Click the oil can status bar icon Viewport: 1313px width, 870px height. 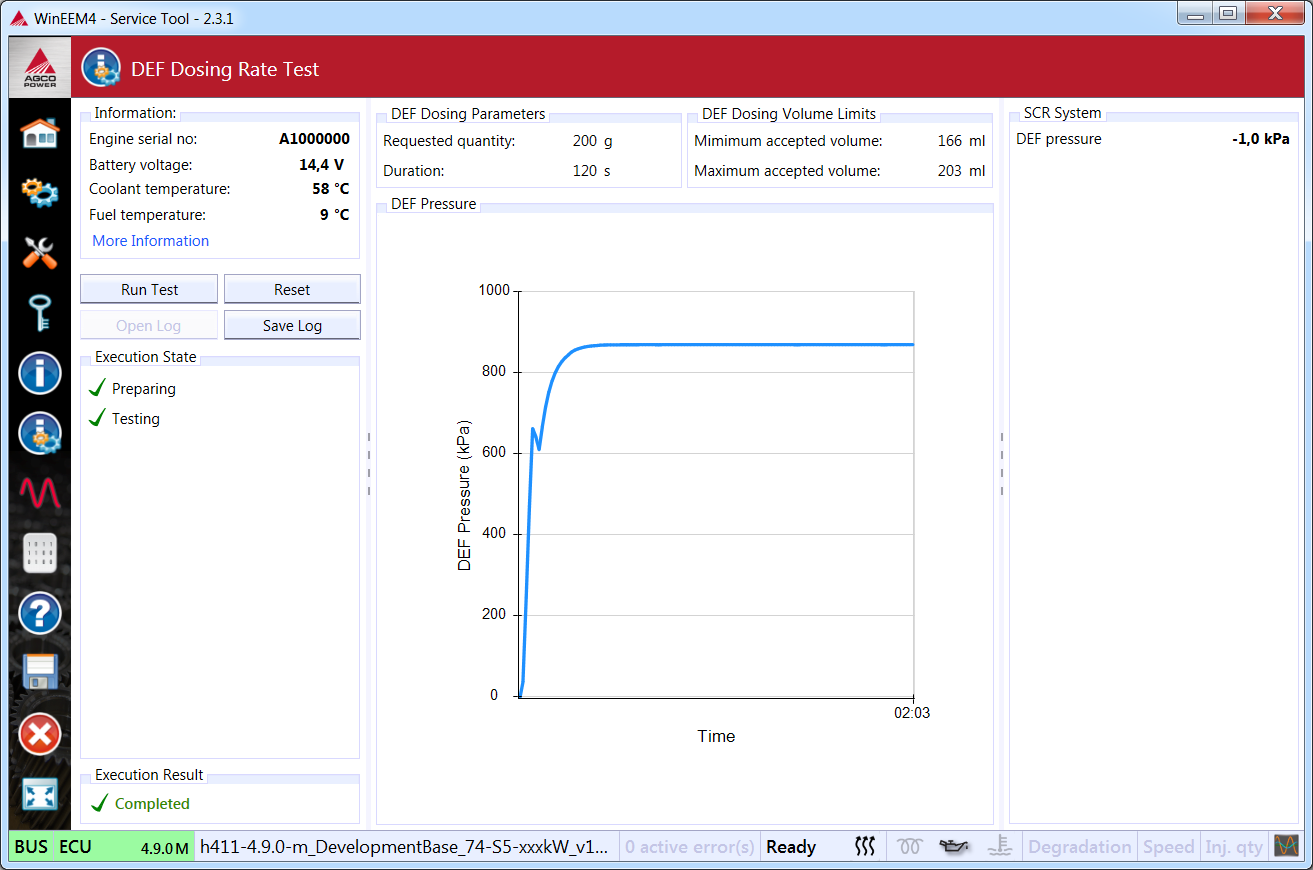pos(953,847)
